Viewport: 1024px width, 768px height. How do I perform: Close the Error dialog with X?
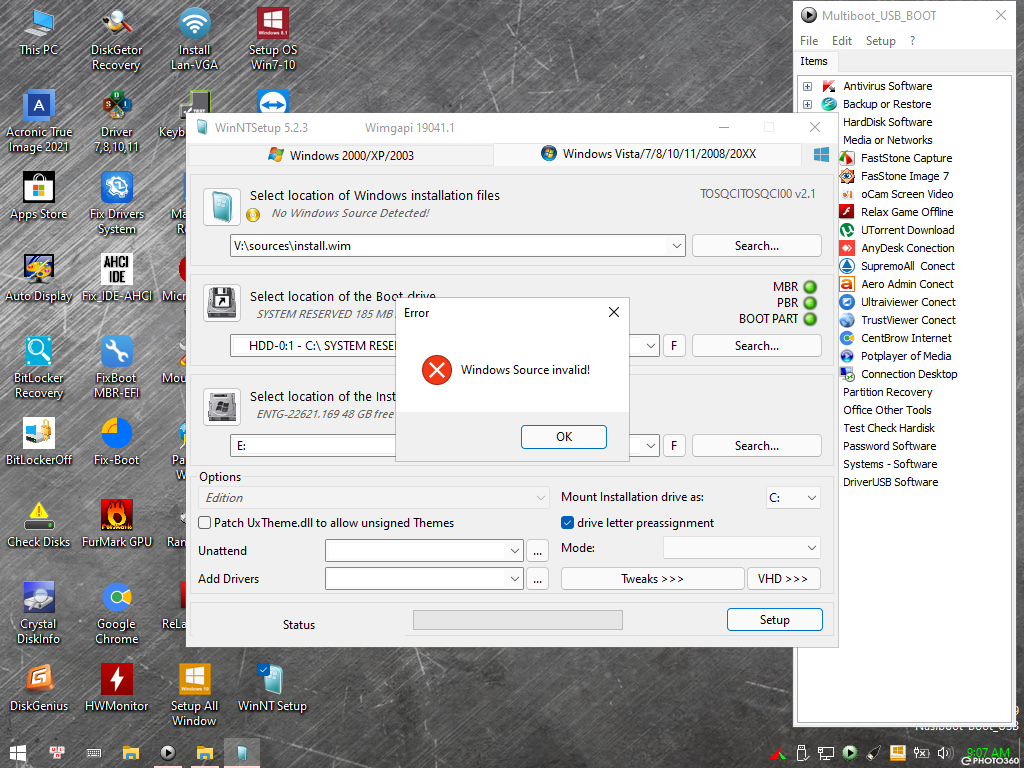[613, 312]
